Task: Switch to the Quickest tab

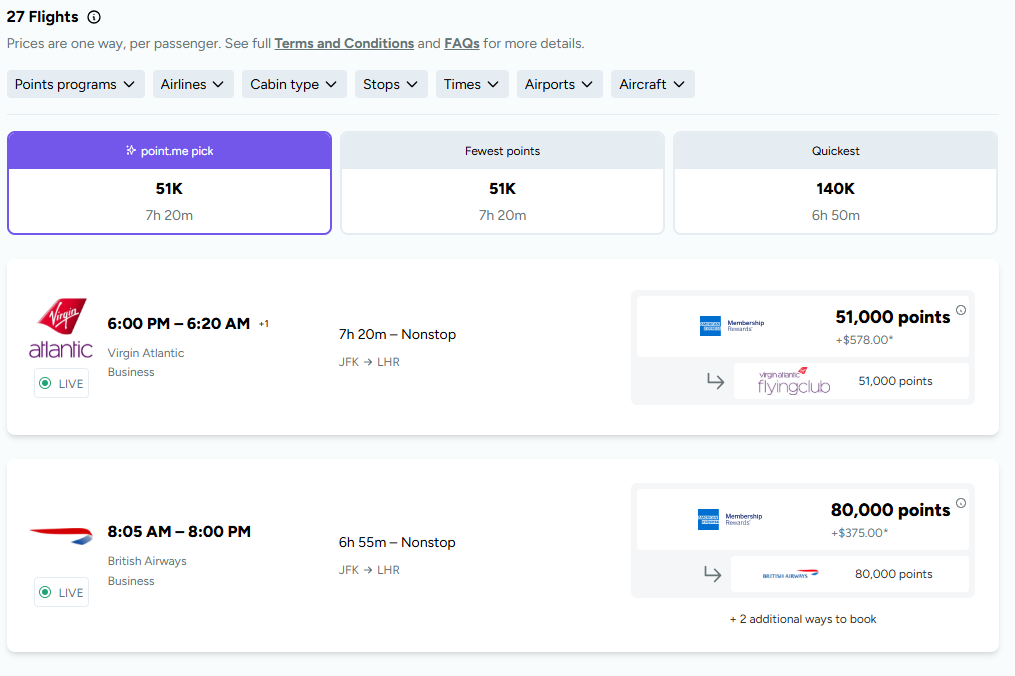Action: coord(835,183)
